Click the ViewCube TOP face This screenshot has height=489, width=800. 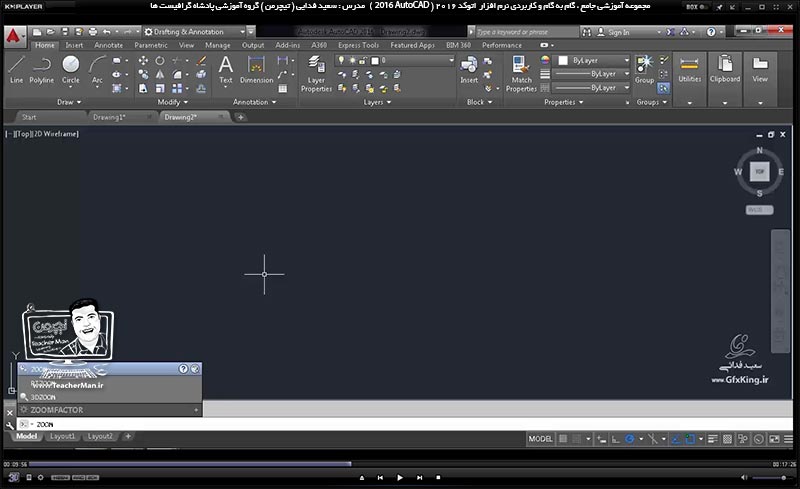coord(759,172)
